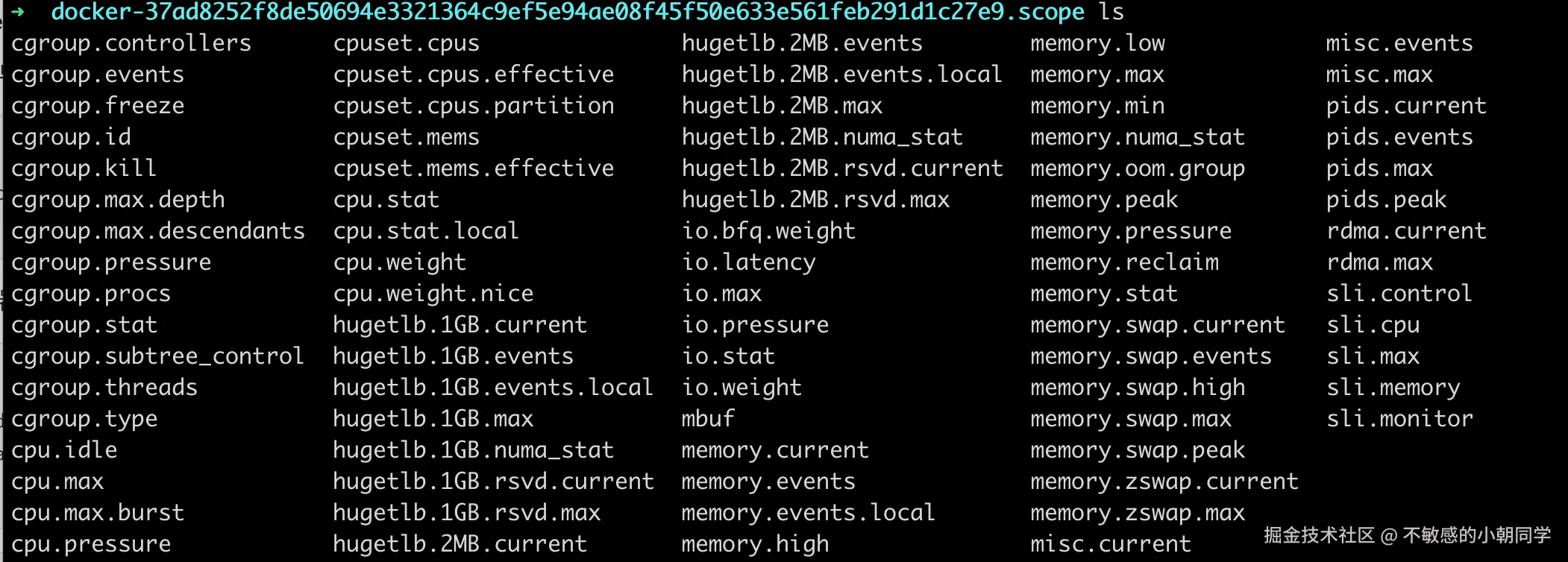Click on cgroup.subtree_control in the listing
This screenshot has height=562, width=1568.
[x=157, y=356]
